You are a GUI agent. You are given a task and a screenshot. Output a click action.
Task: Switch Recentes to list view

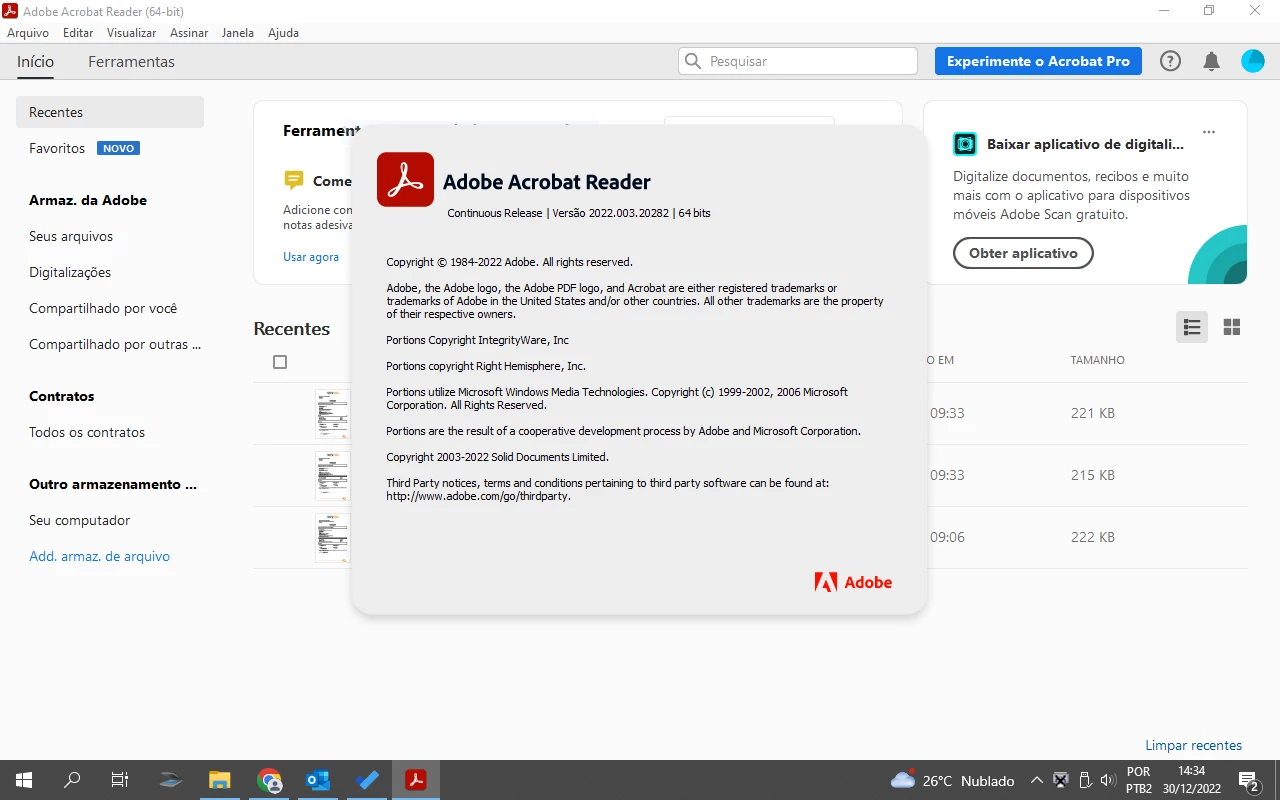(1192, 327)
